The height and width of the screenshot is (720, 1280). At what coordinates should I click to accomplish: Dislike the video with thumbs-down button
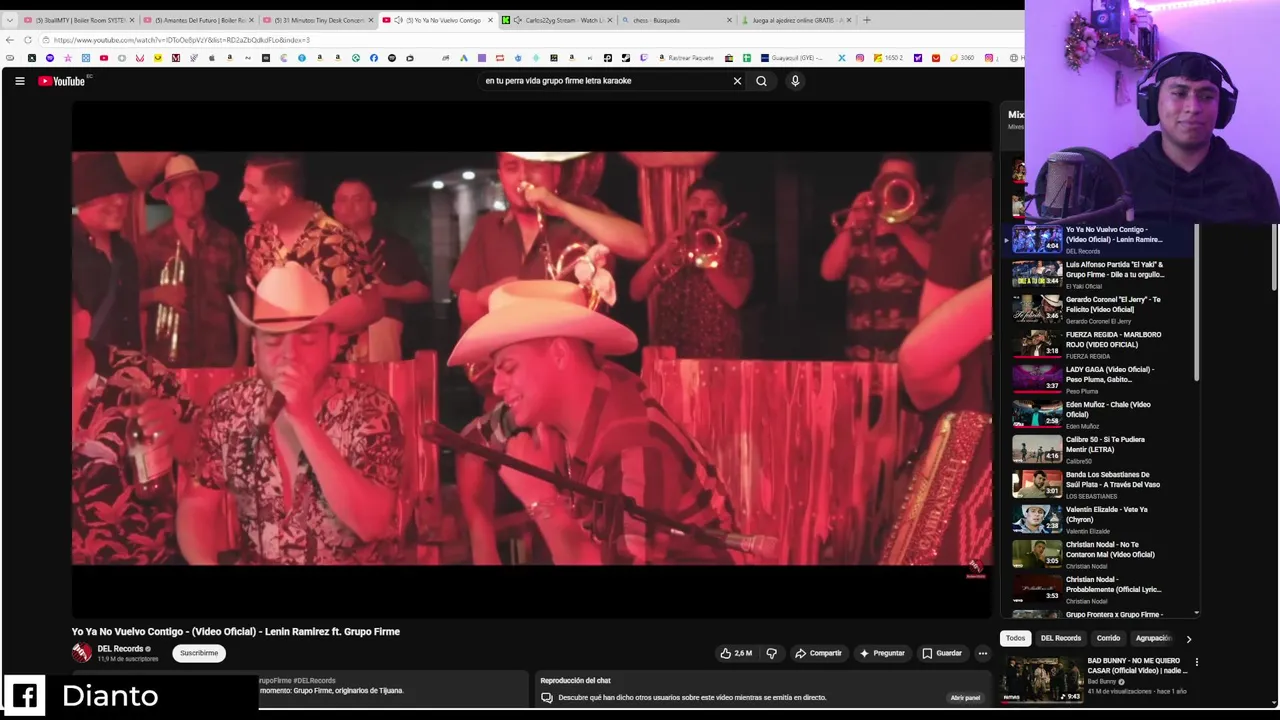(x=771, y=653)
